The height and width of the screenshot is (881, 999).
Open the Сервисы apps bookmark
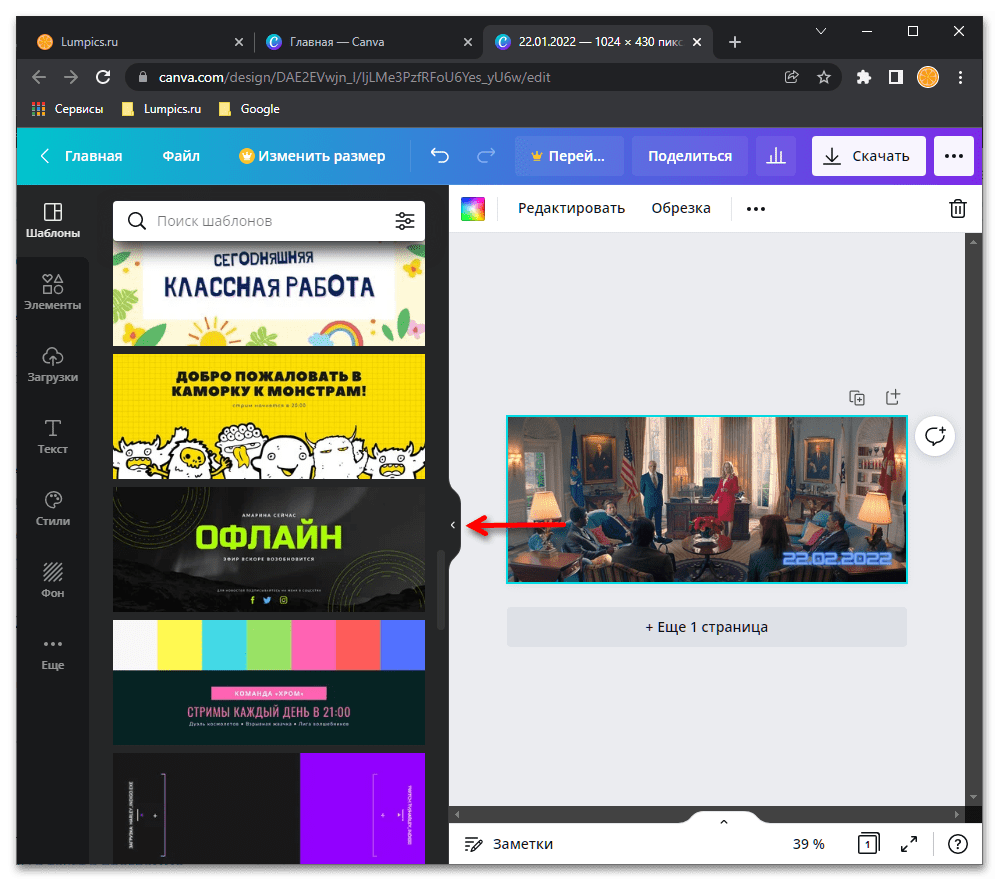67,109
